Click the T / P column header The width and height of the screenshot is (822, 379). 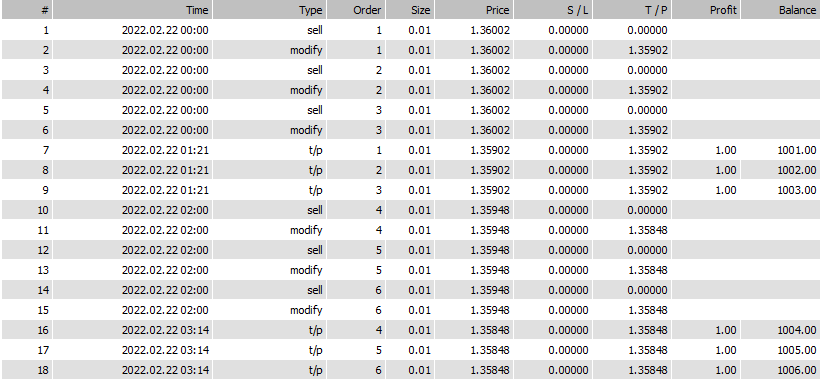click(632, 9)
